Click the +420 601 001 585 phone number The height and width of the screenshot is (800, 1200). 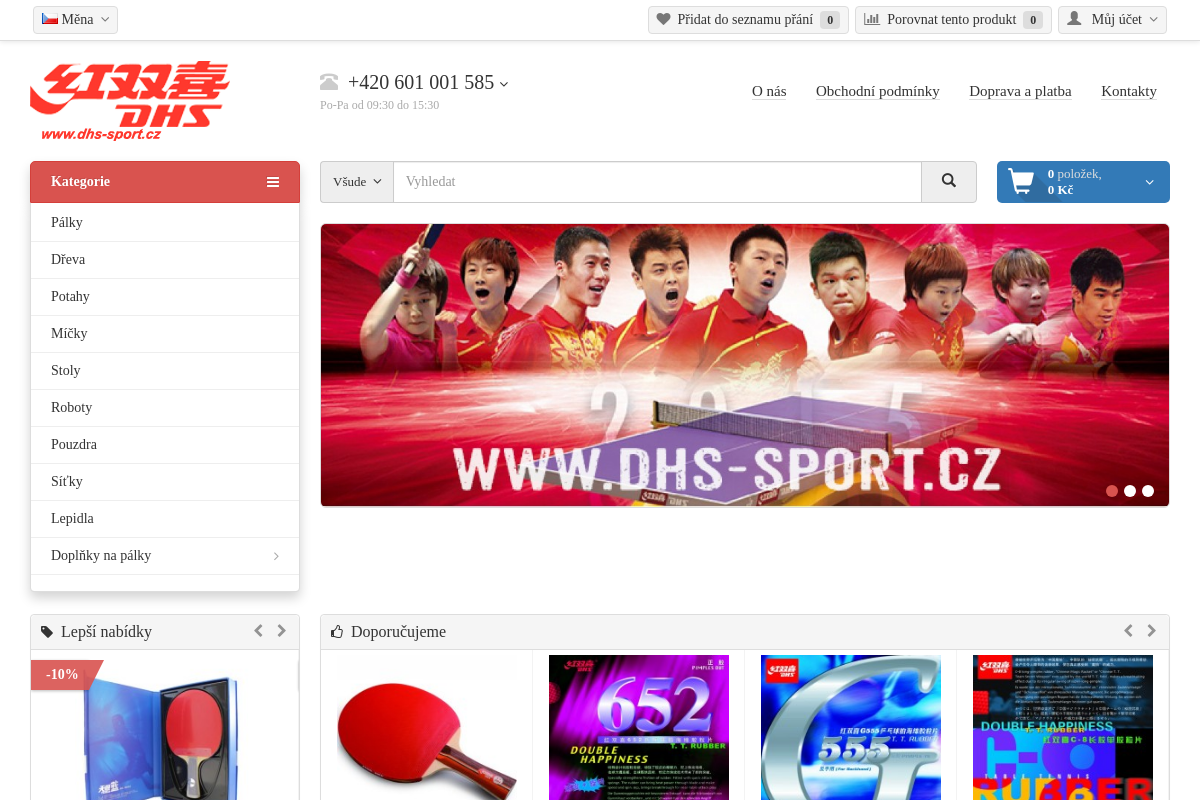point(421,83)
